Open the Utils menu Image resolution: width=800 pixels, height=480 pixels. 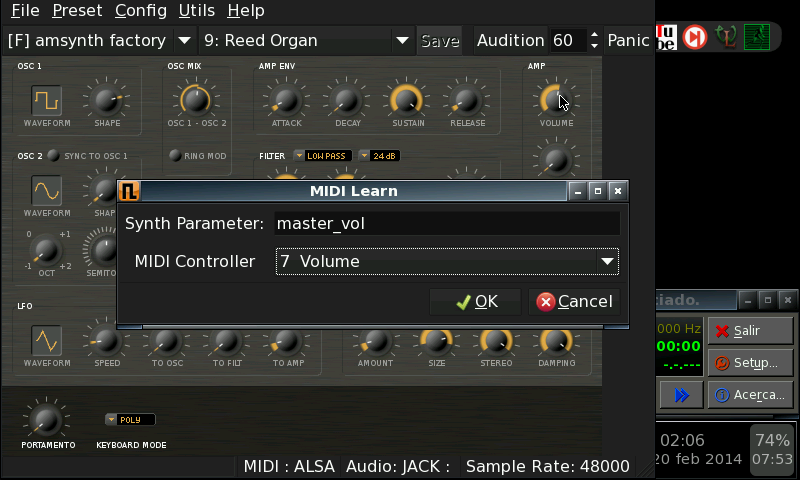(x=196, y=10)
